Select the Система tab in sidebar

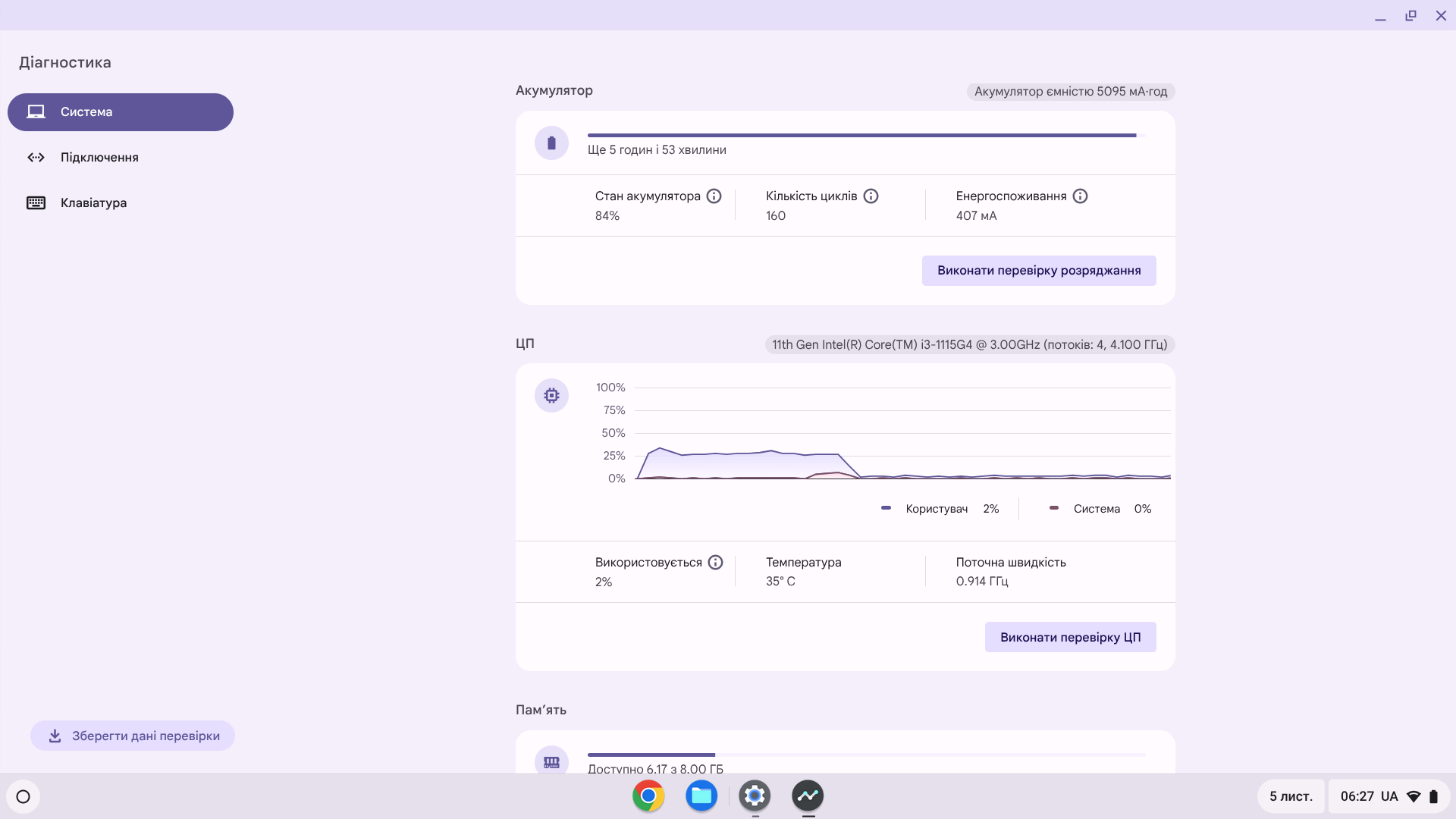click(121, 112)
